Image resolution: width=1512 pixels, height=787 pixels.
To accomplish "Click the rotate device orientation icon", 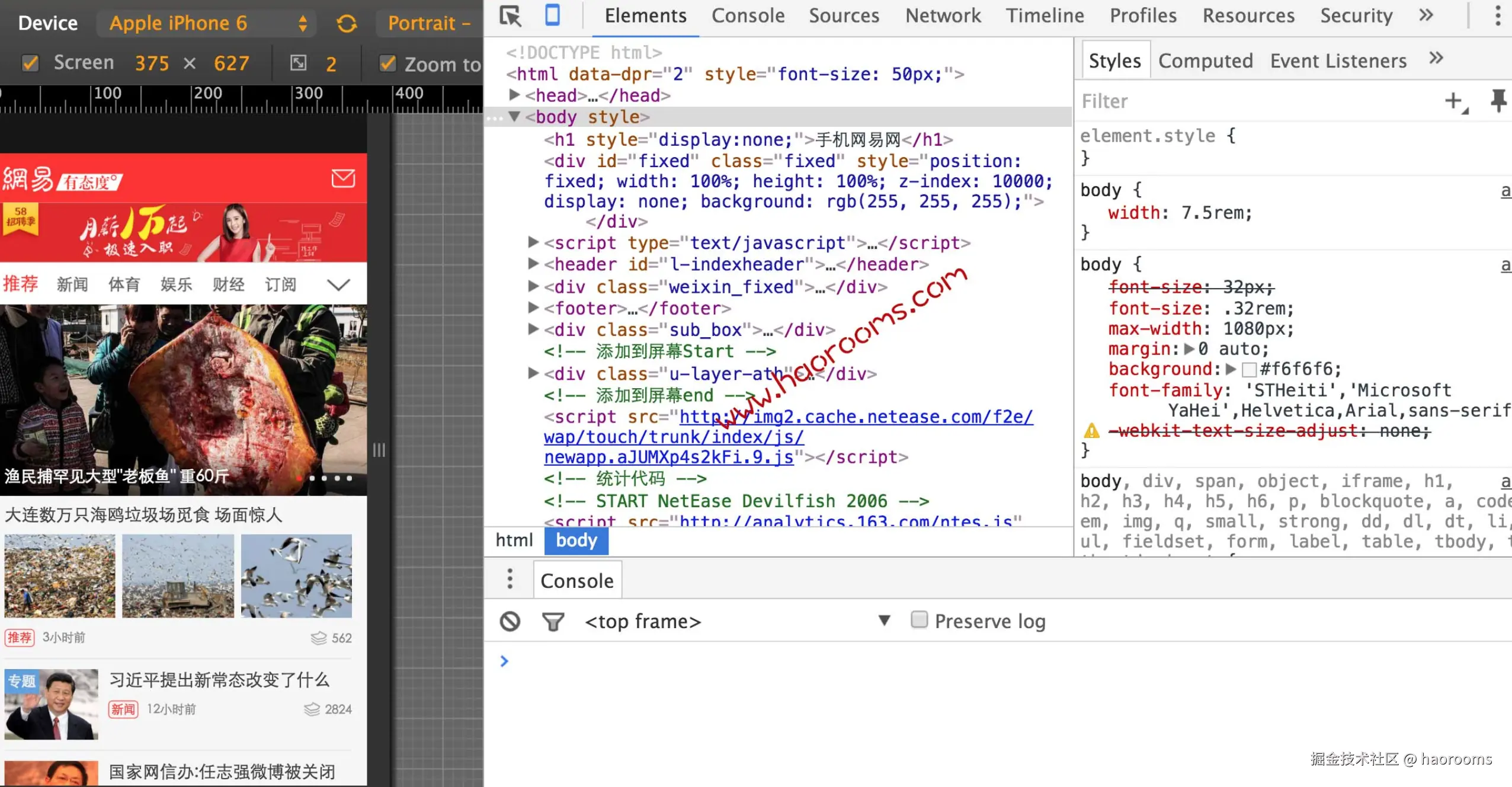I will pos(347,24).
